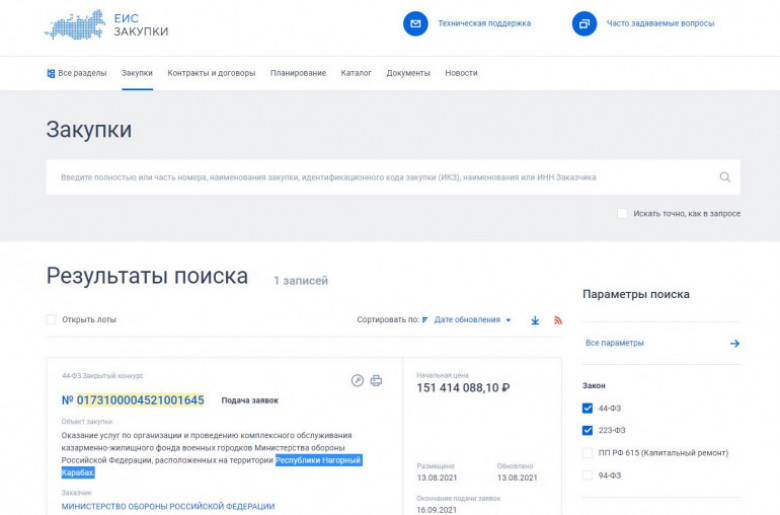Switch to the 'Планирование' tab
The width and height of the screenshot is (780, 515).
(298, 73)
